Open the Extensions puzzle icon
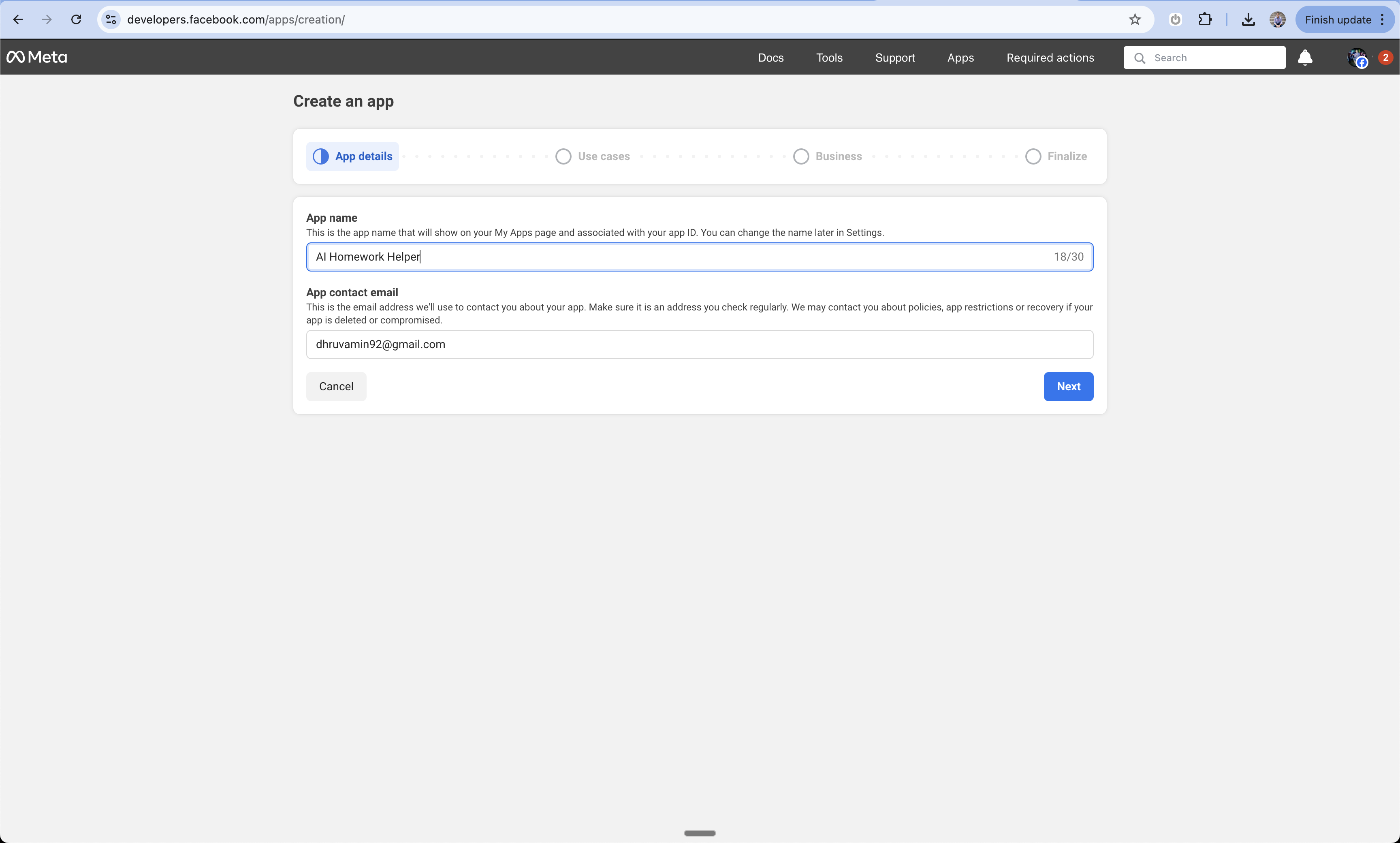Screen dimensions: 1400x843 click(x=1205, y=20)
